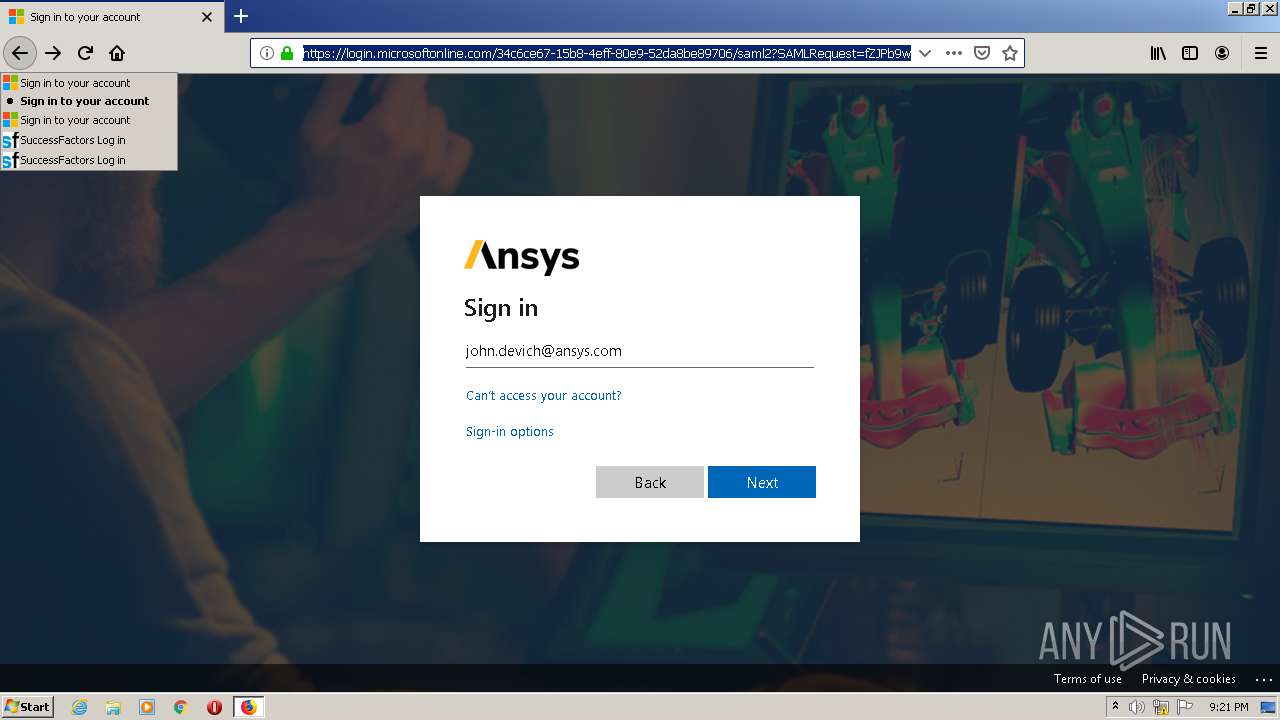Image resolution: width=1280 pixels, height=720 pixels.
Task: Launch Internet Explorer from taskbar
Action: 80,707
